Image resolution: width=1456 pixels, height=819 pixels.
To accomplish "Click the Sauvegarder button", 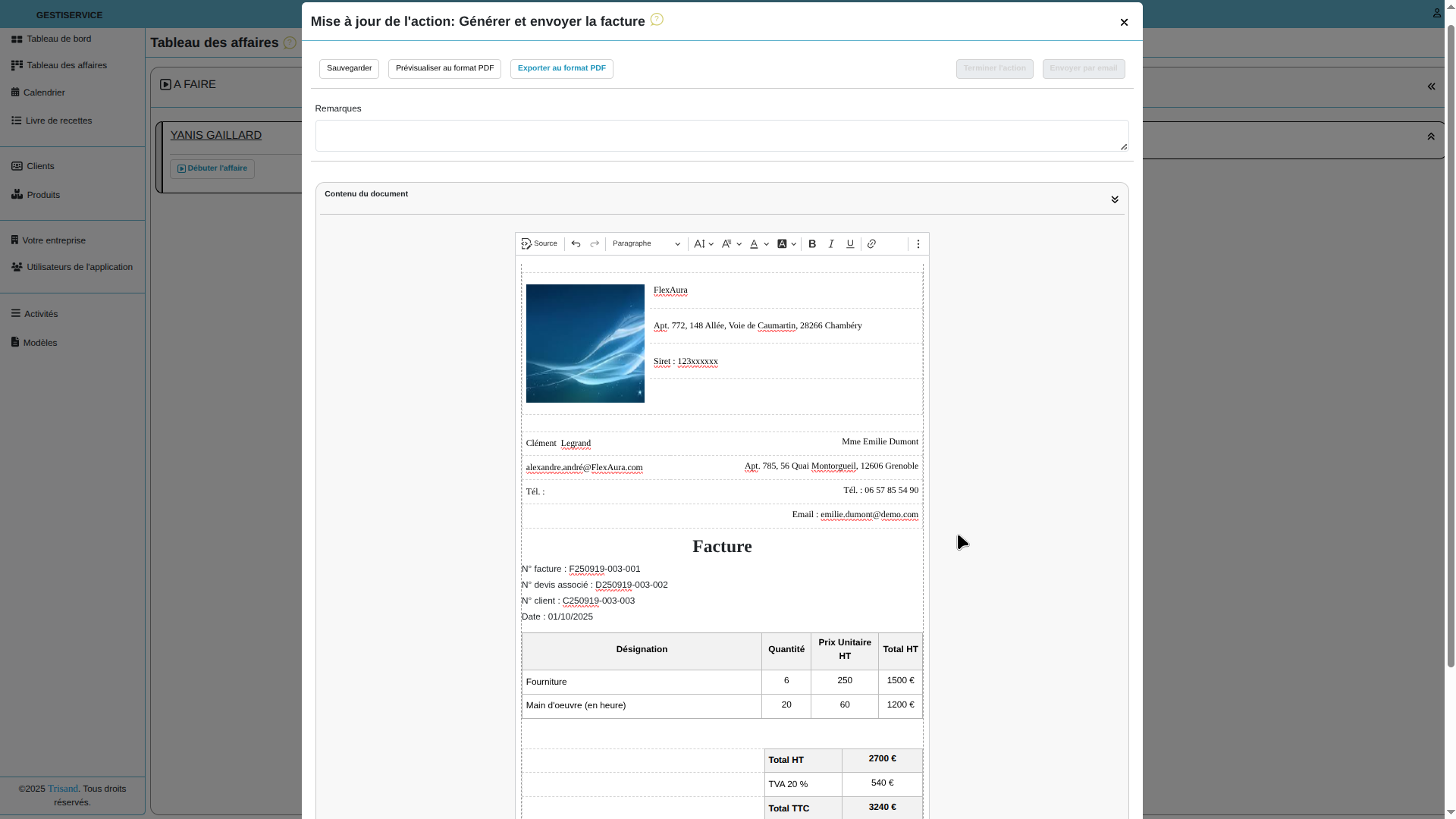I will coord(349,69).
